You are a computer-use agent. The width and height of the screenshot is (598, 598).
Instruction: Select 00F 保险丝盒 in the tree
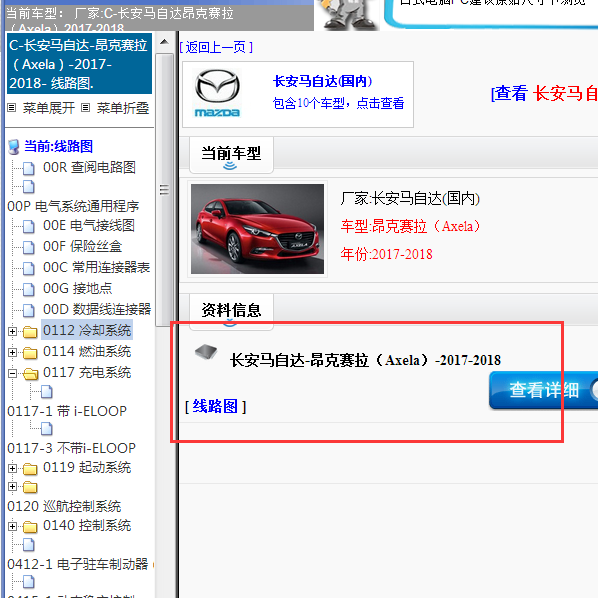pos(82,247)
